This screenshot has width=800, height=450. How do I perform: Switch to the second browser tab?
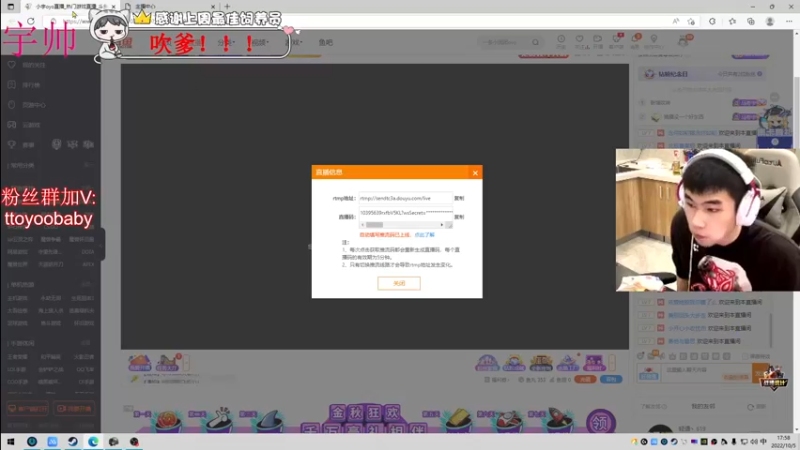pos(170,6)
